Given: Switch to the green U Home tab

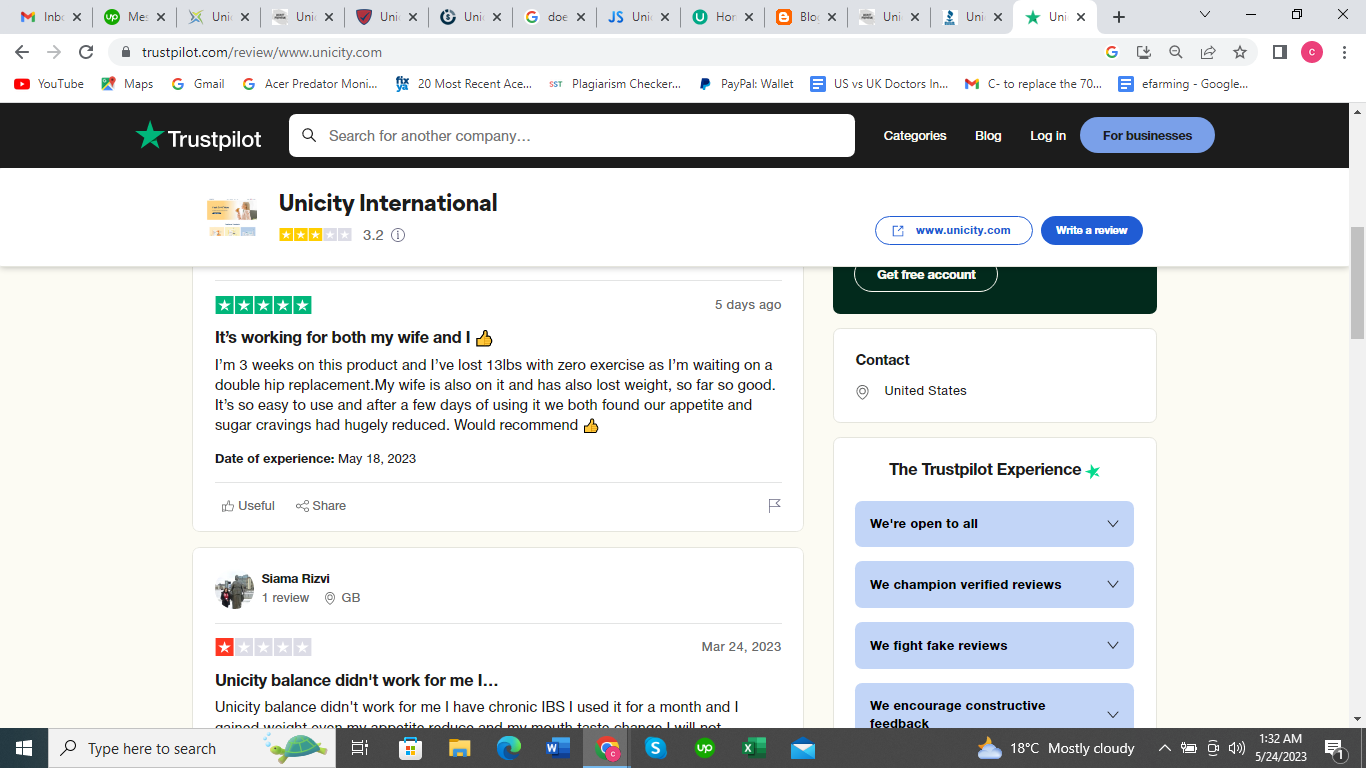Looking at the screenshot, I should (722, 17).
